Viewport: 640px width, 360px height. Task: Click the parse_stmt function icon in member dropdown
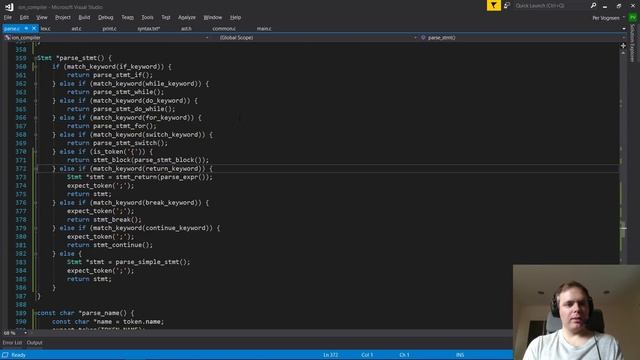tap(423, 38)
